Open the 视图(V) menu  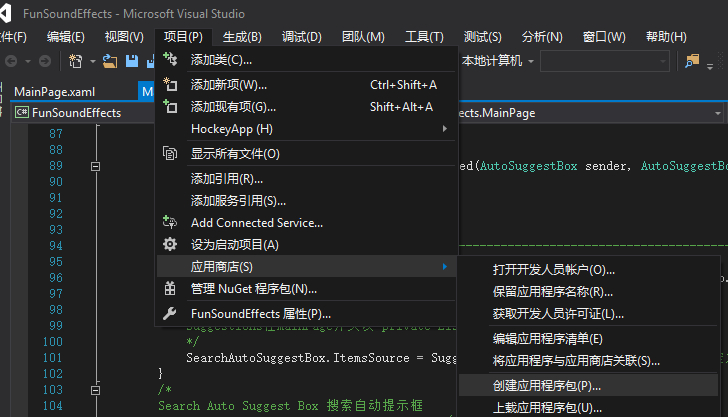tap(124, 37)
